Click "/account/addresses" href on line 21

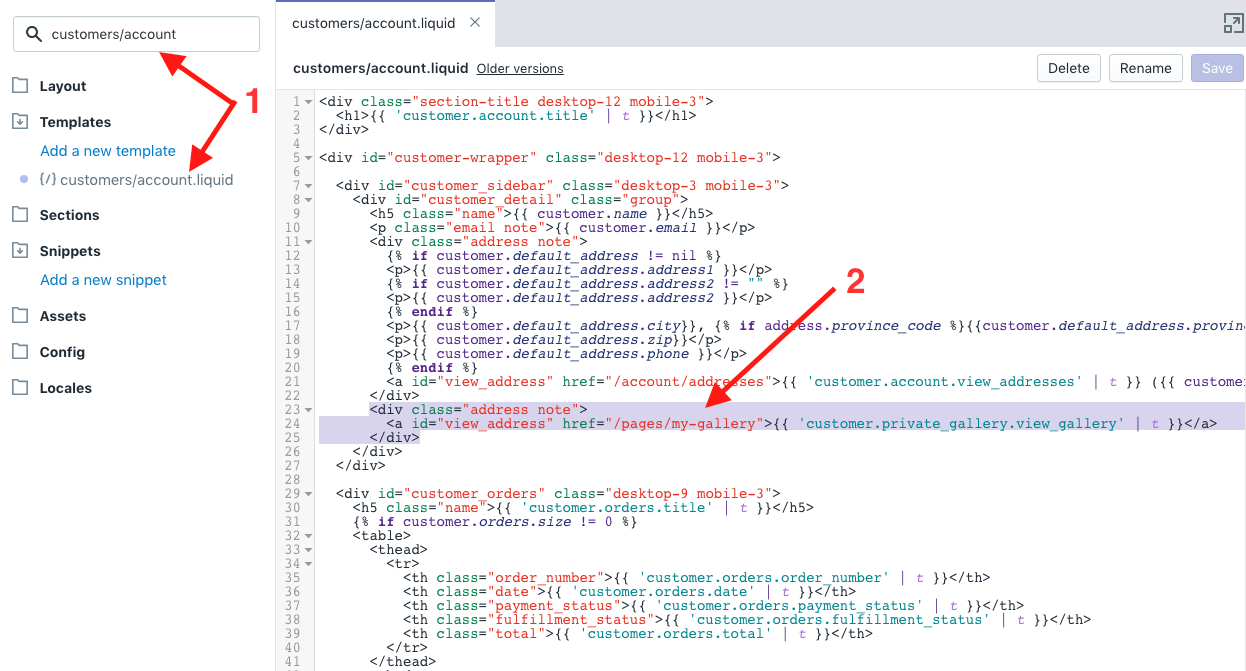(x=691, y=382)
